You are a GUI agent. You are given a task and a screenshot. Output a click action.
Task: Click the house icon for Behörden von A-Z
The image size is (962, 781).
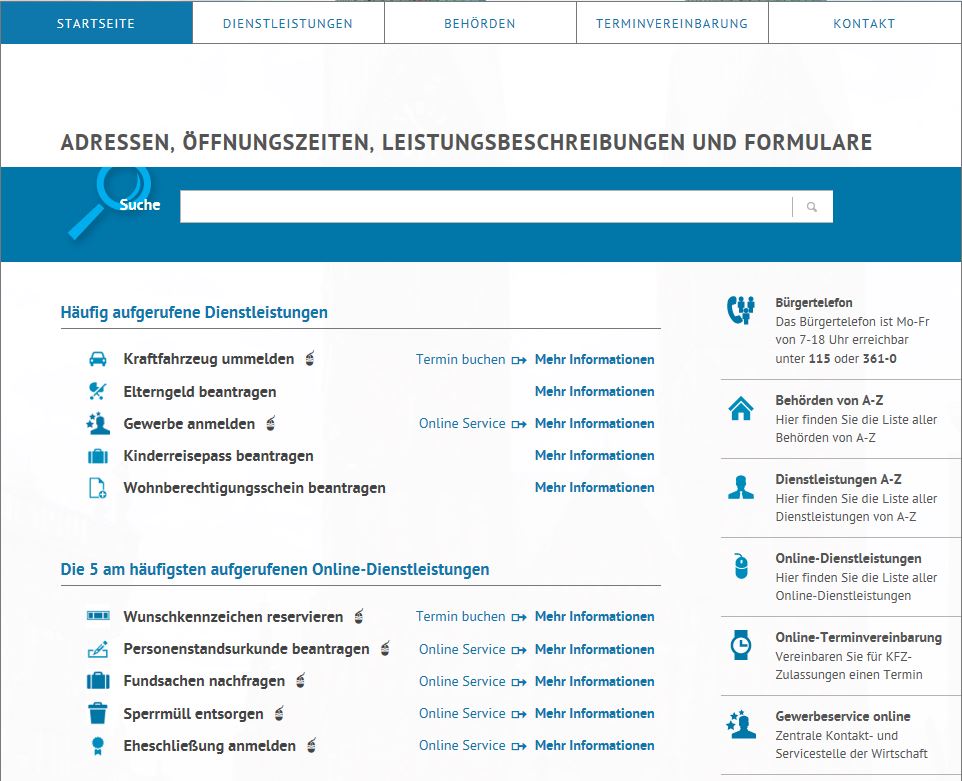point(741,409)
